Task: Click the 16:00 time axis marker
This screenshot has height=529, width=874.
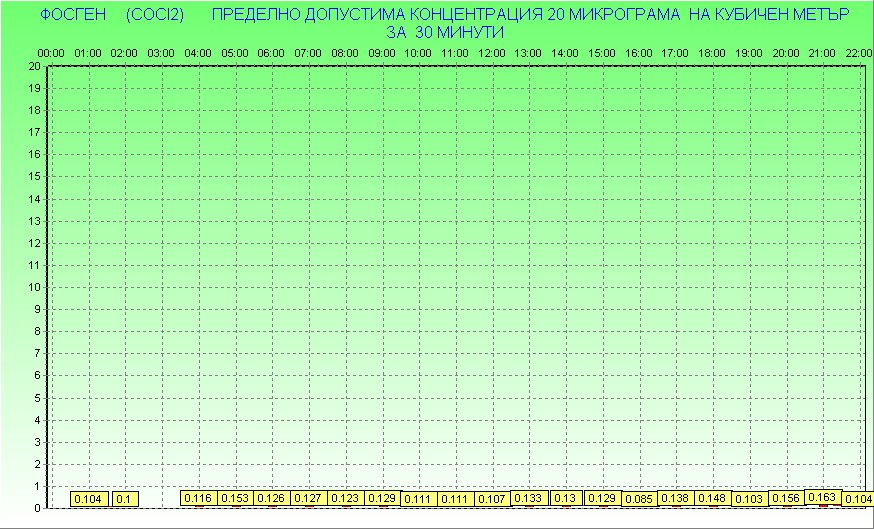Action: tap(638, 52)
